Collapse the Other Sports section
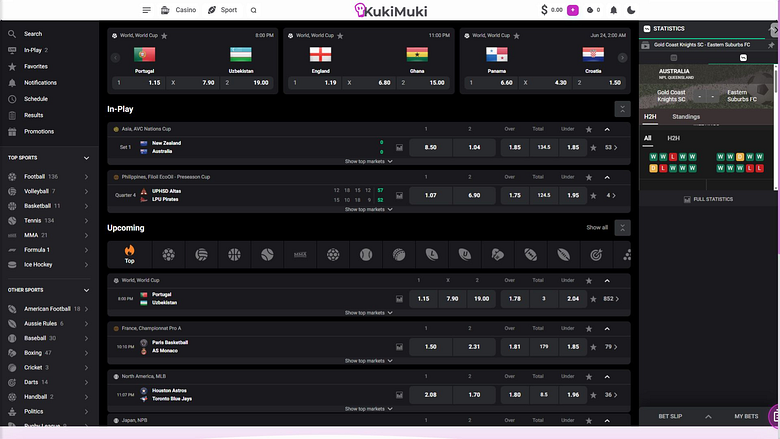 coord(87,290)
